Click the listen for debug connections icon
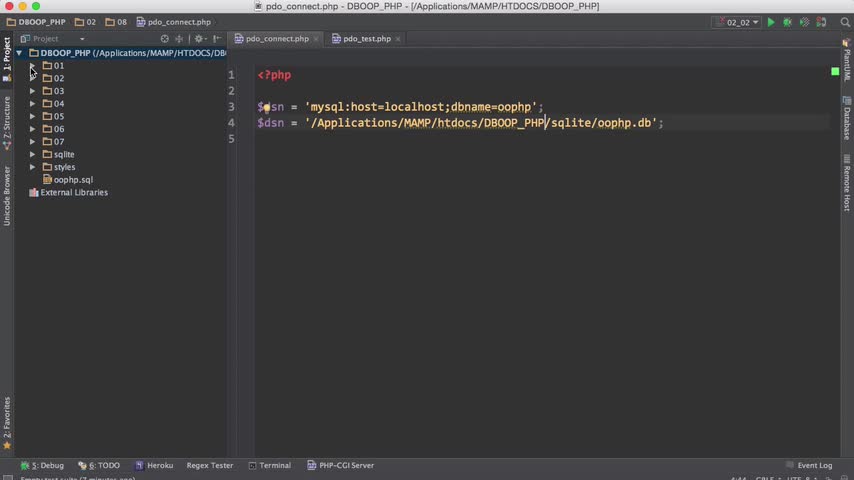The width and height of the screenshot is (854, 480). tap(821, 22)
